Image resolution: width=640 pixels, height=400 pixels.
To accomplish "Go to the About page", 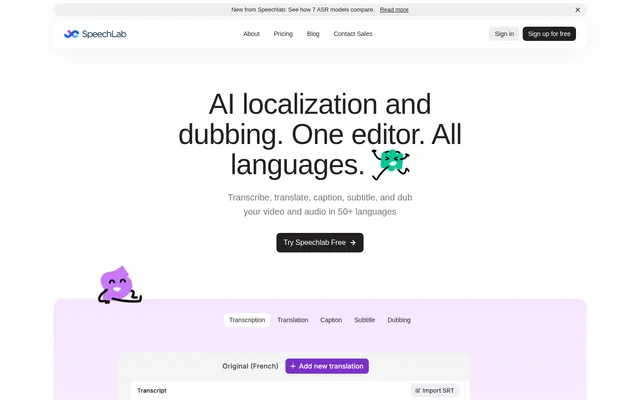I will point(251,34).
